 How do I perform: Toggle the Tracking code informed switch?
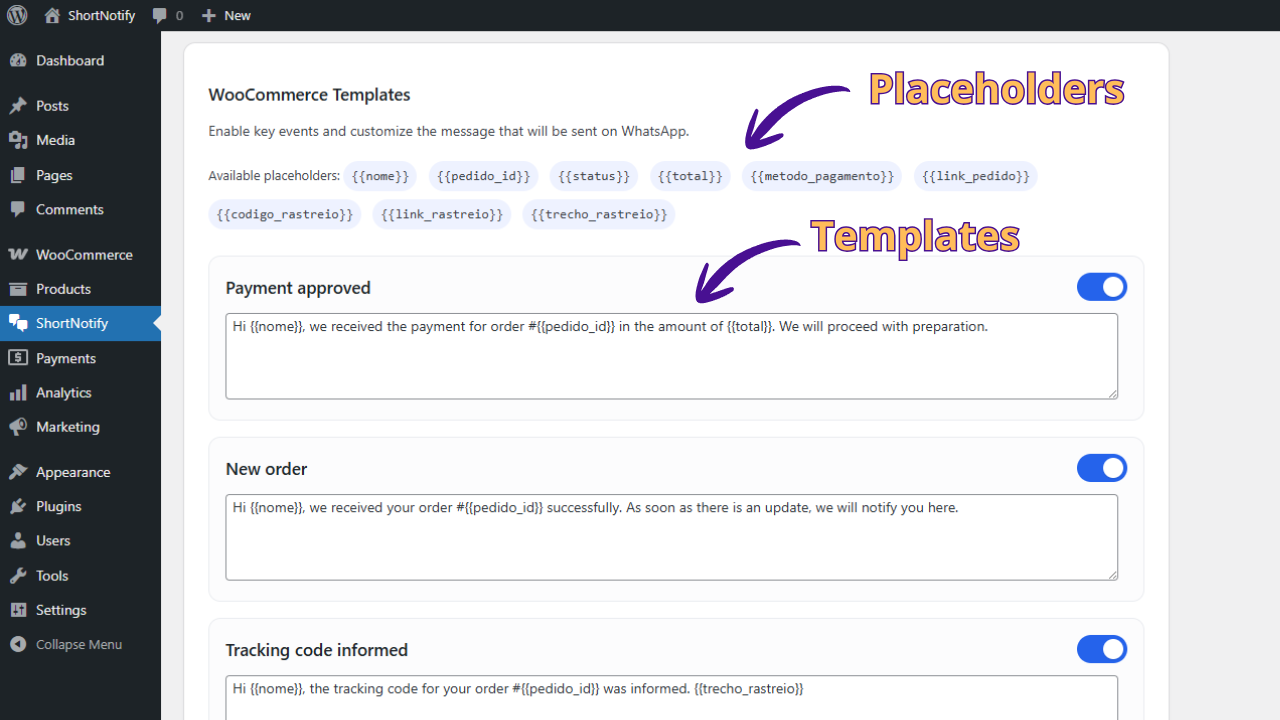click(x=1101, y=649)
